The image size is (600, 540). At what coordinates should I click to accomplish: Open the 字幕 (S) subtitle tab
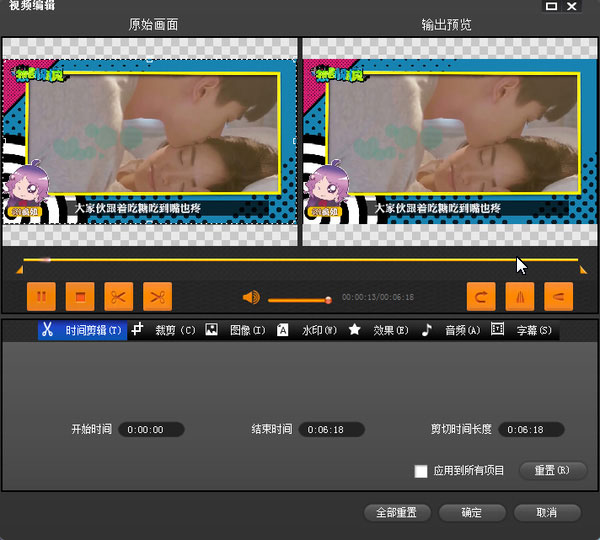[522, 330]
